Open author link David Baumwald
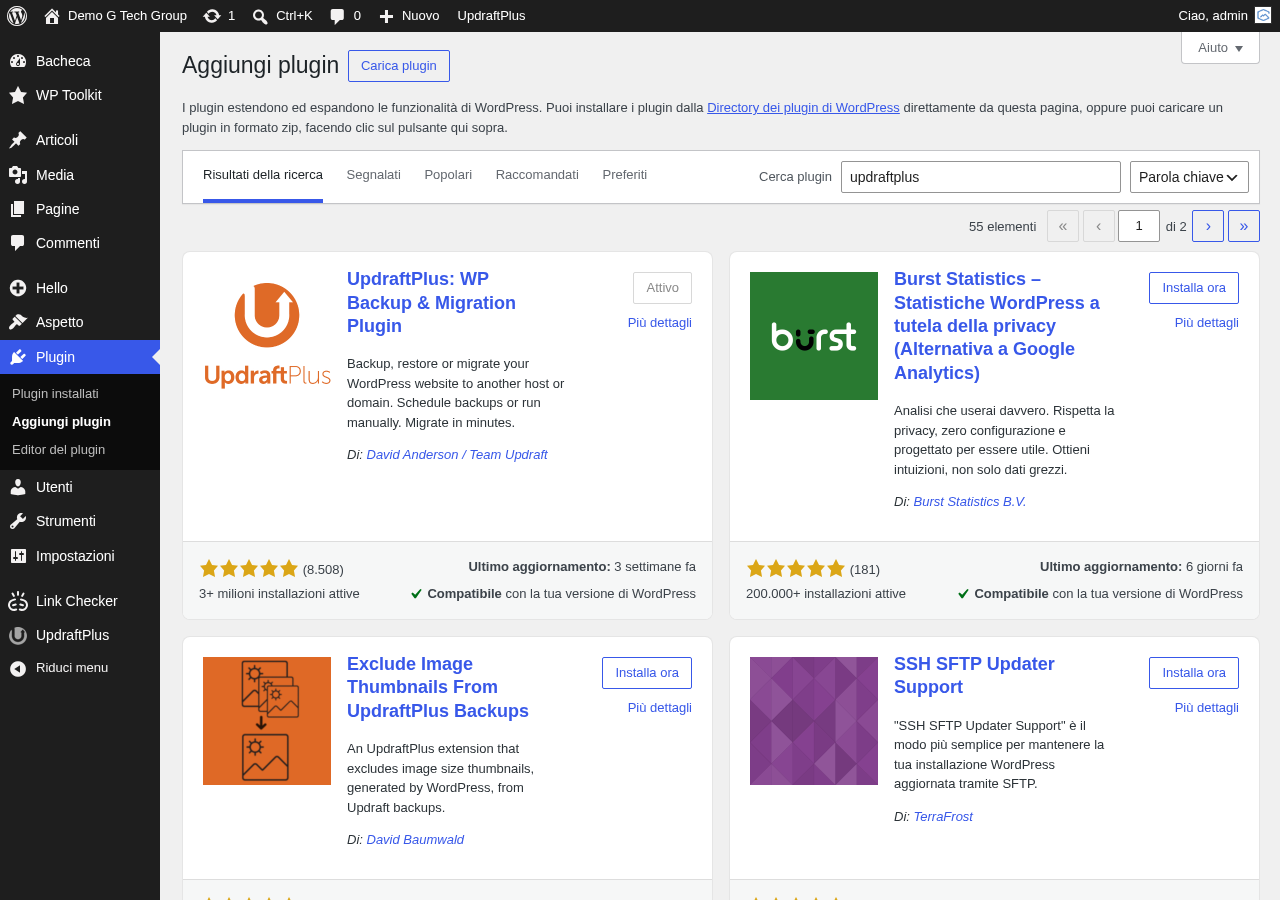 (x=415, y=839)
